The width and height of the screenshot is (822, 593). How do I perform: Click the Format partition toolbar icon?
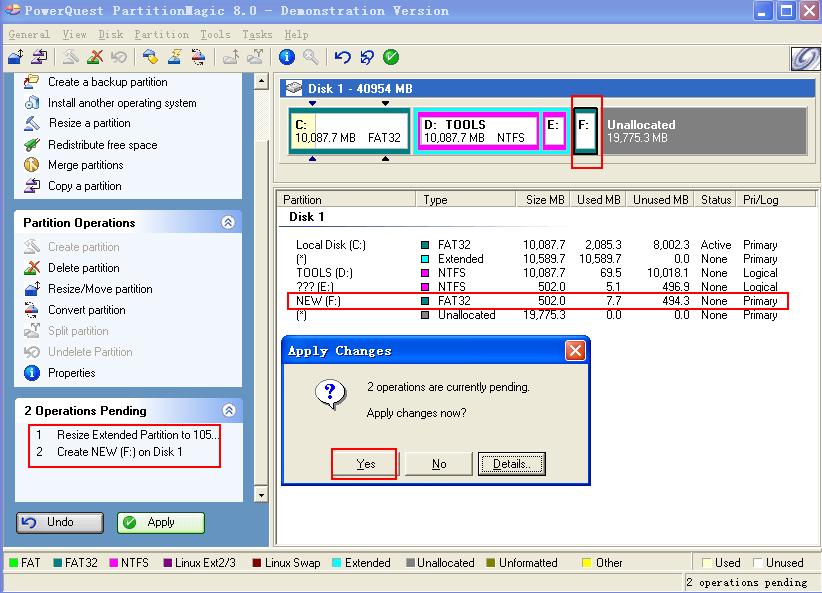click(x=175, y=57)
